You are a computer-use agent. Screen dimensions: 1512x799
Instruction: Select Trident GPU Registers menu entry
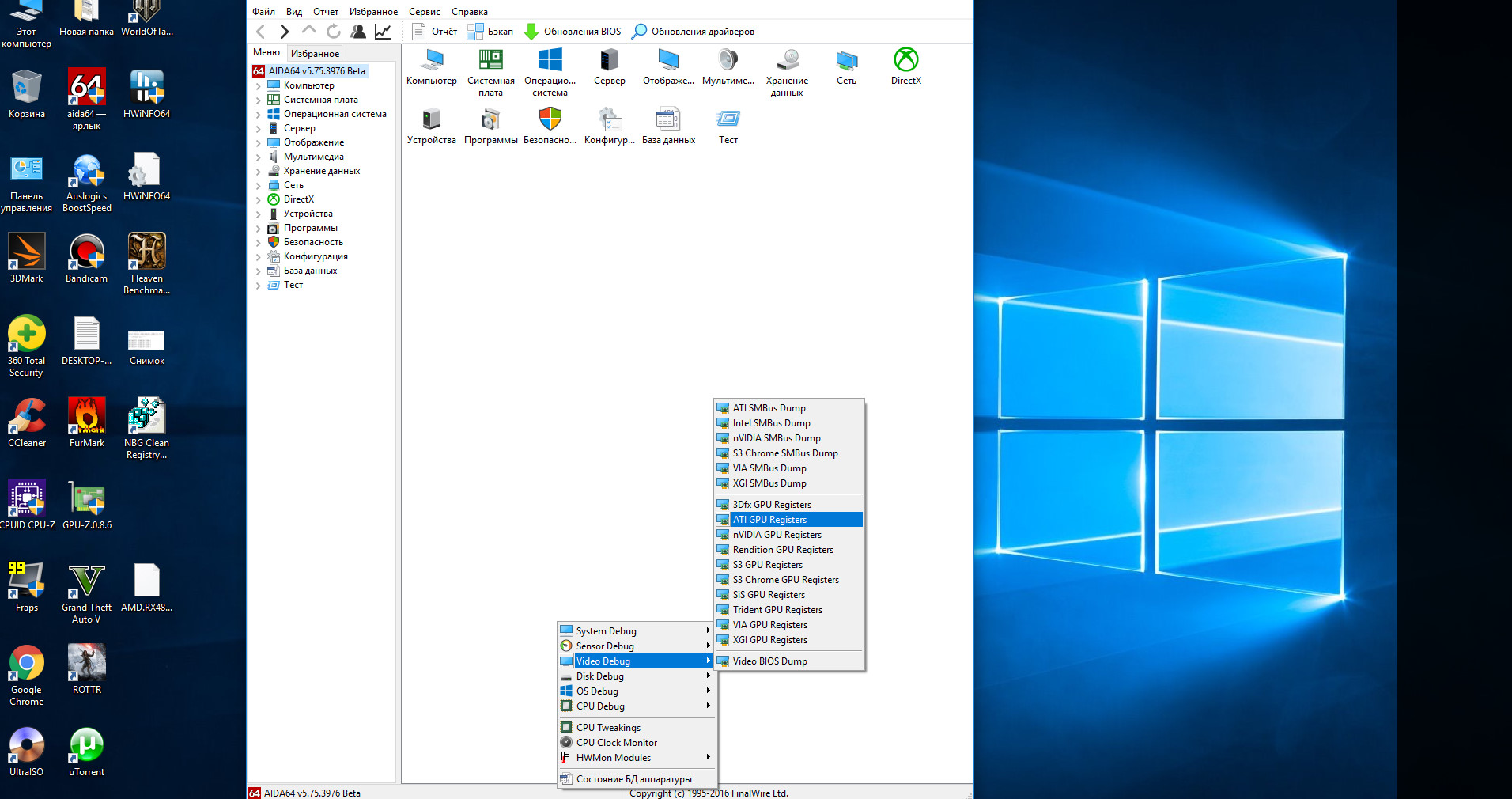tap(788, 610)
